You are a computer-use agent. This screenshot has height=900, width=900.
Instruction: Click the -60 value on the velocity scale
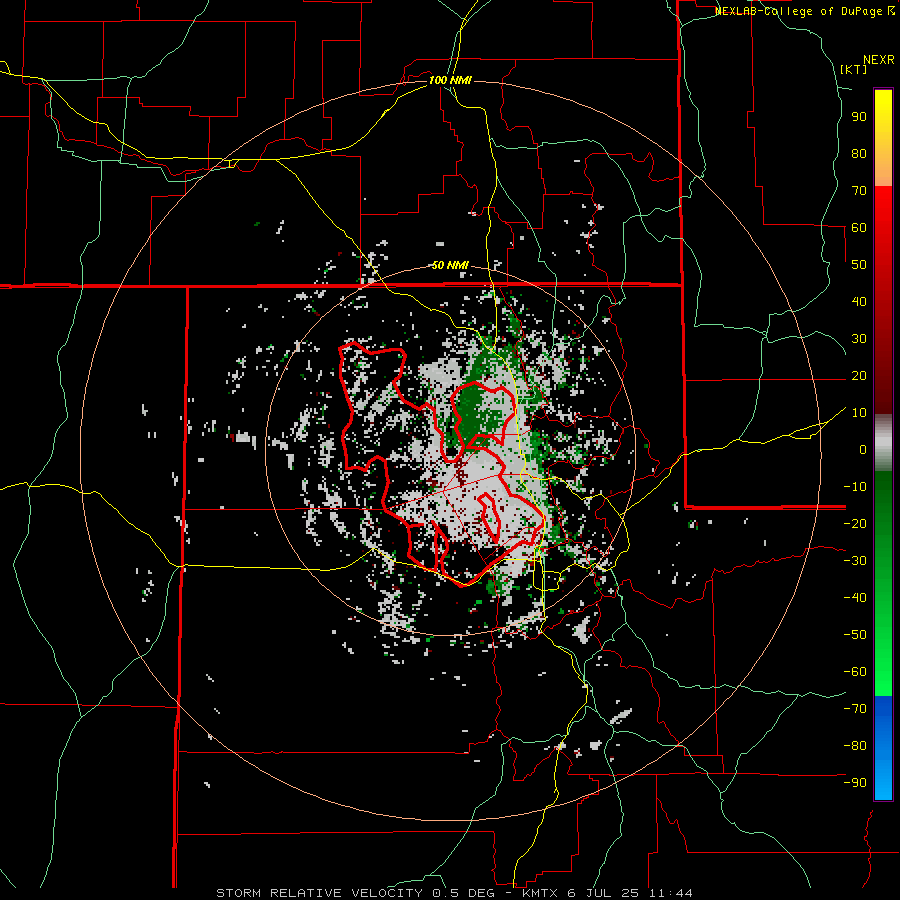(855, 672)
